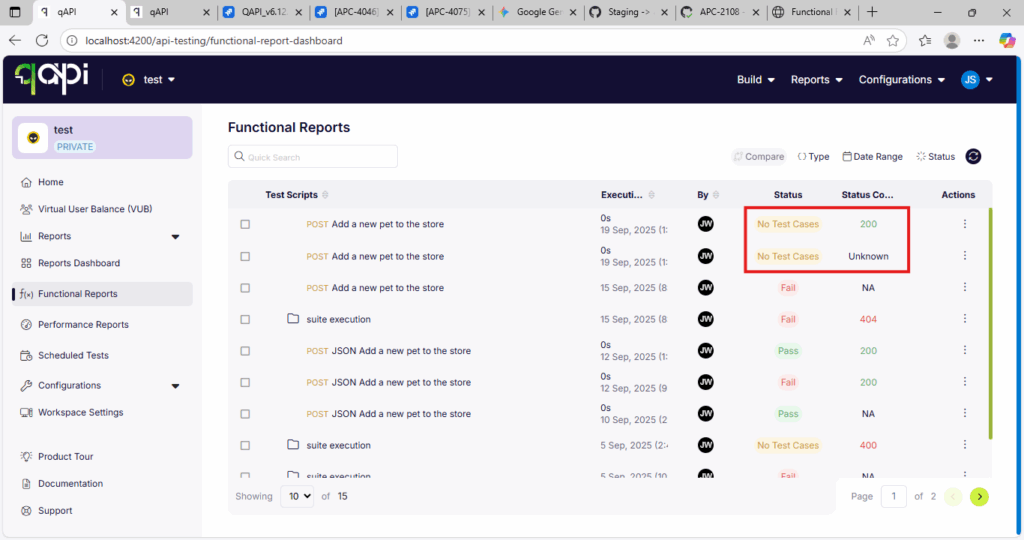Check the first Add a new pet row checkbox
The image size is (1024, 540).
(x=245, y=225)
